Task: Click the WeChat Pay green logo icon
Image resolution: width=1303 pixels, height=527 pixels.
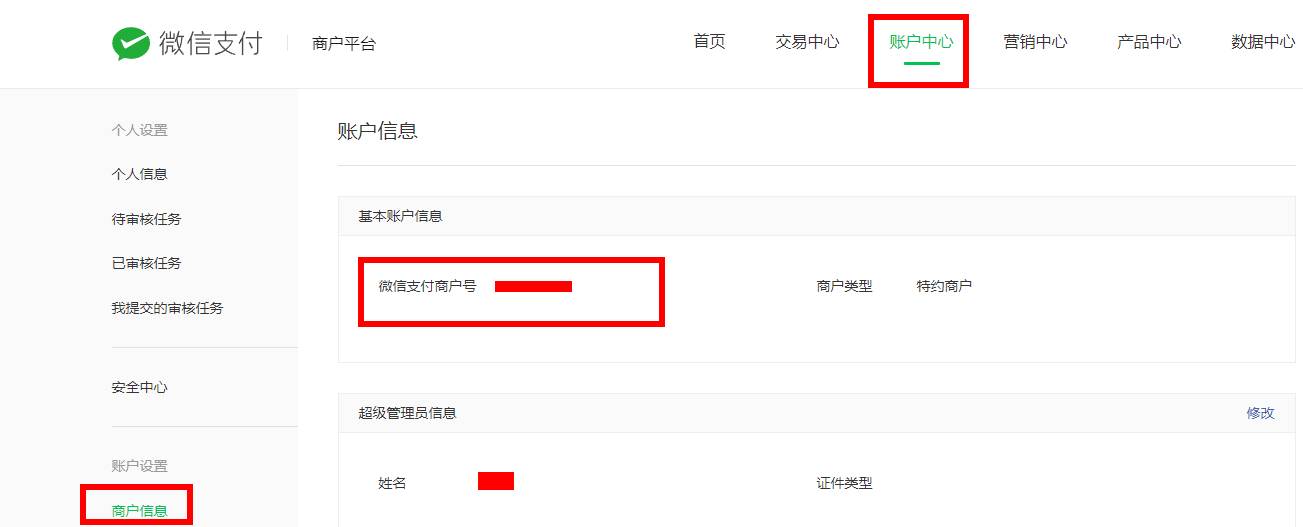Action: point(130,43)
